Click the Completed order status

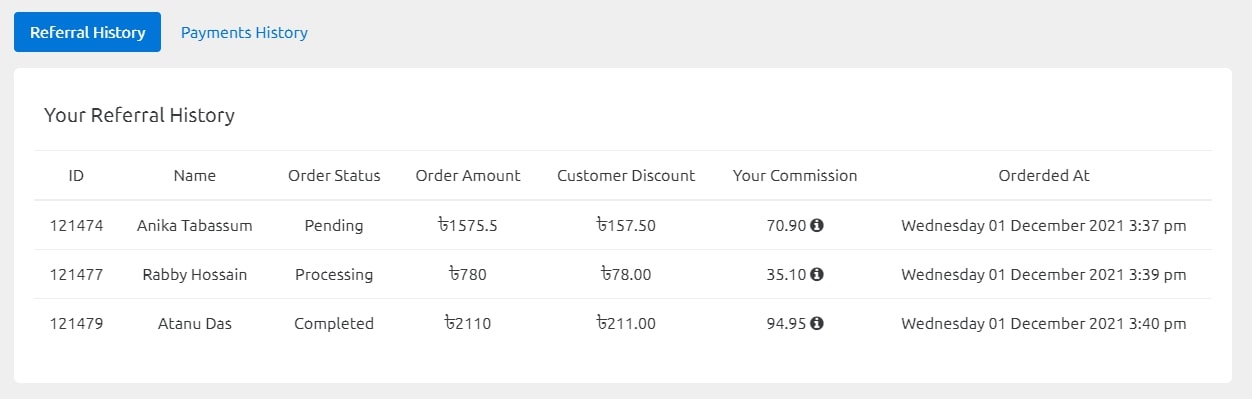(x=334, y=323)
